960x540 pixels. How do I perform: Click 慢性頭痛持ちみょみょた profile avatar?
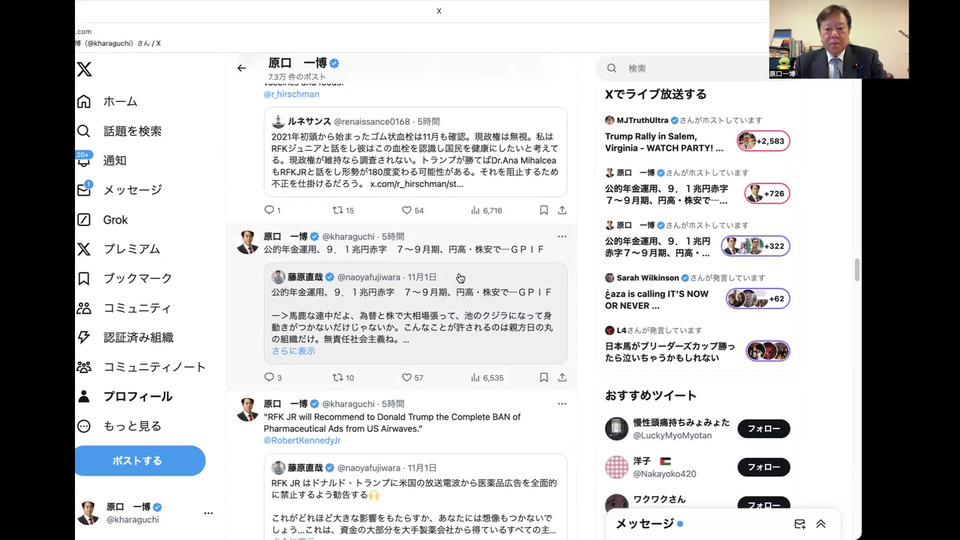coord(617,429)
